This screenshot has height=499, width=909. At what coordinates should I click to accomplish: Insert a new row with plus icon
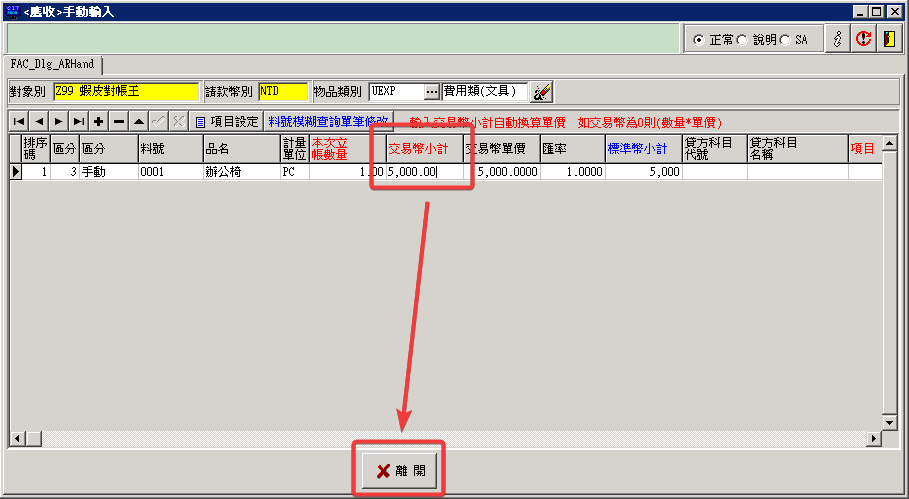[x=98, y=121]
